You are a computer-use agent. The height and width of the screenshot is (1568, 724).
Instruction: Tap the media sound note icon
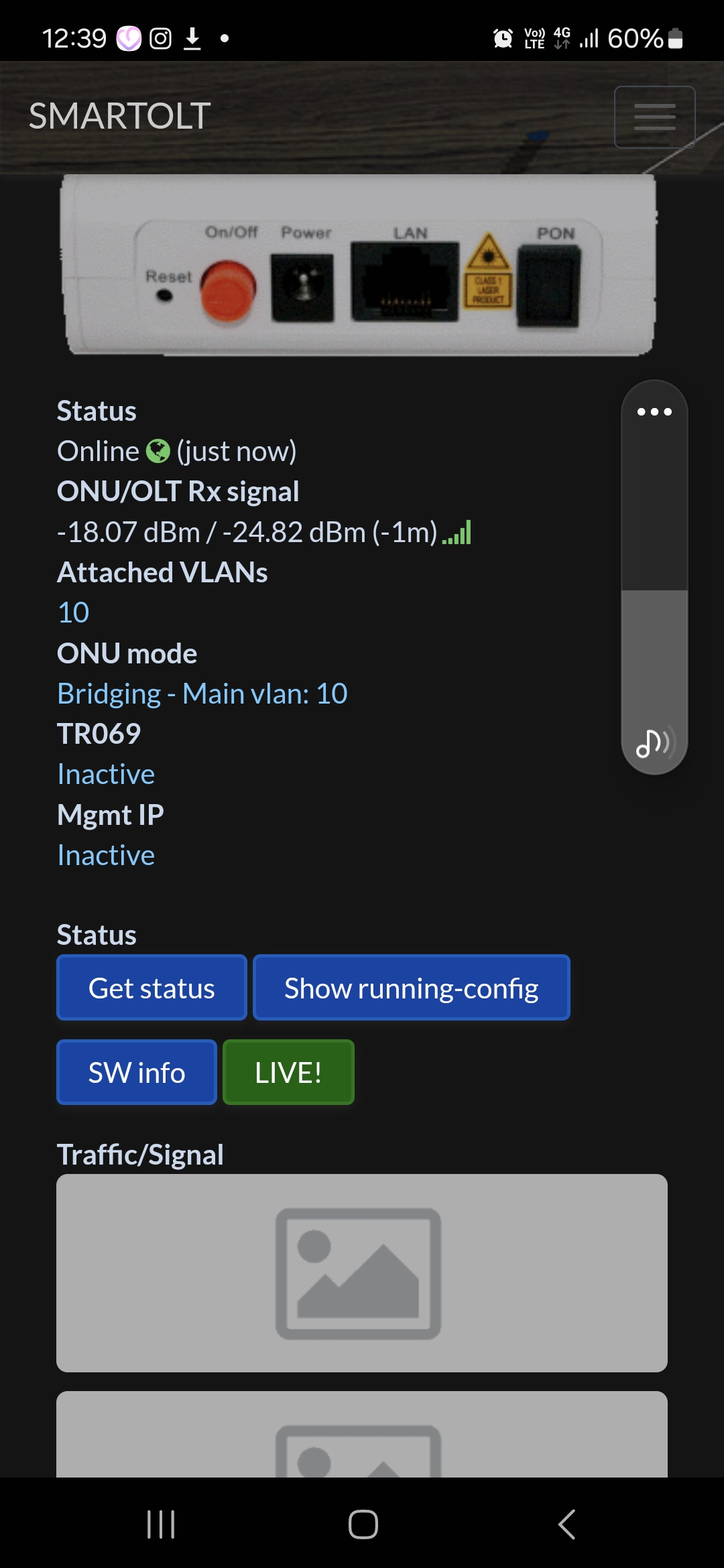(x=653, y=743)
